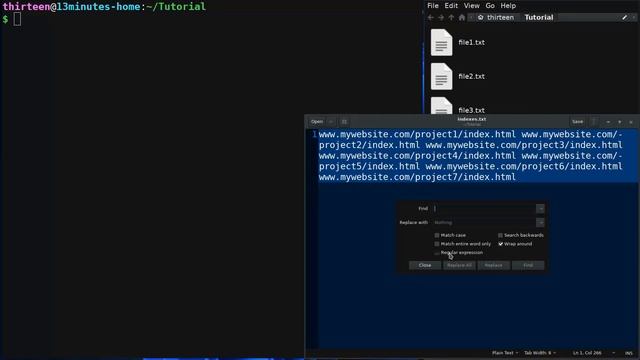Focus the Replace with text field
The width and height of the screenshot is (640, 360).
pos(484,222)
